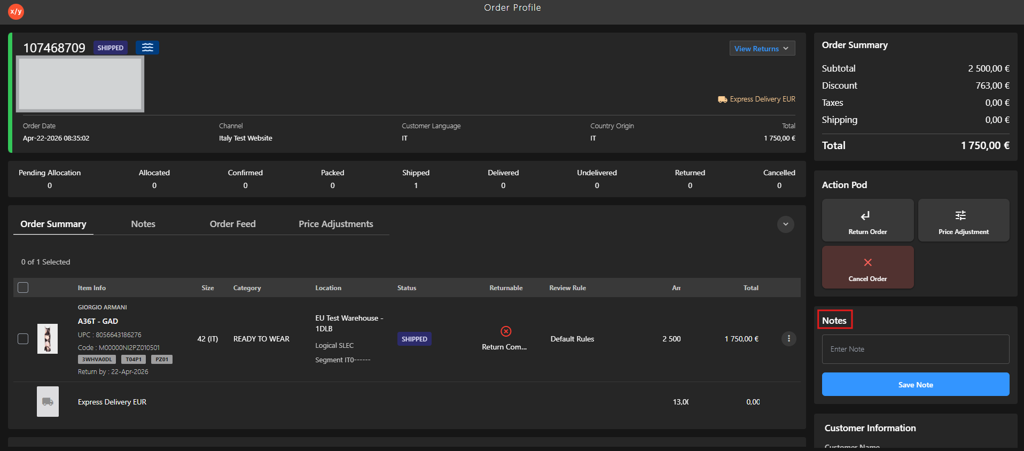Viewport: 1024px width, 451px height.
Task: Click the Shipped status counter
Action: (x=416, y=179)
